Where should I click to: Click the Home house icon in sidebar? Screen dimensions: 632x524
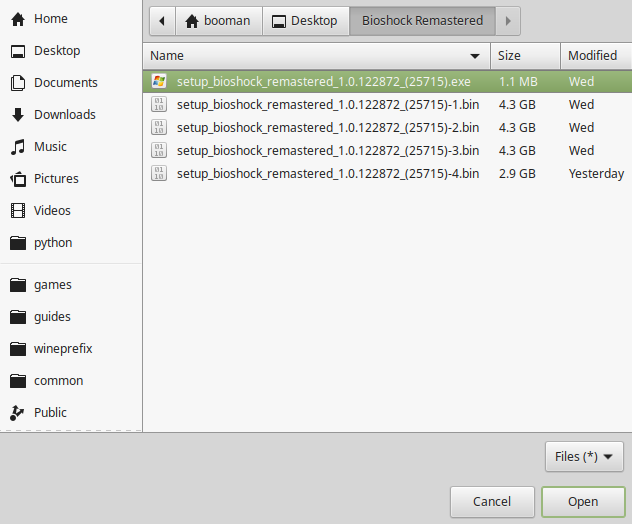[x=18, y=19]
